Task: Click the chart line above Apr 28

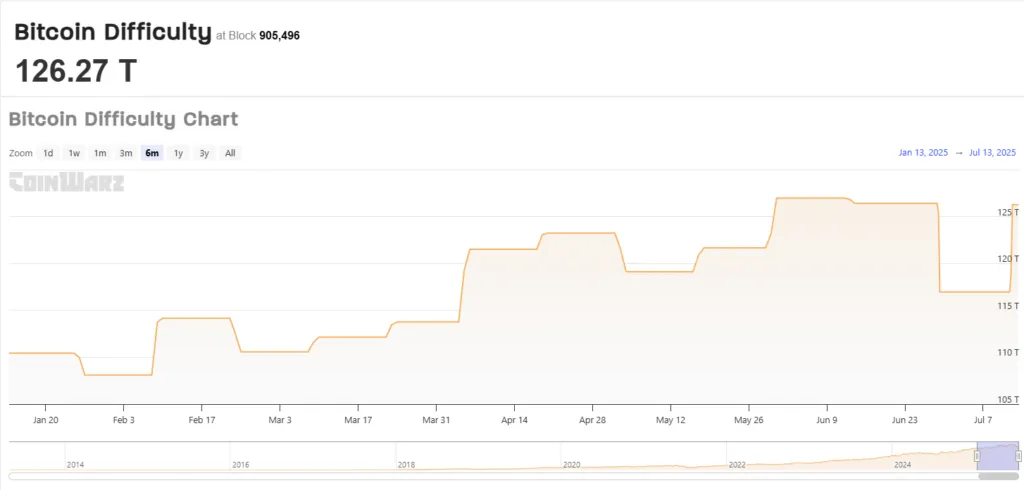Action: click(x=593, y=233)
